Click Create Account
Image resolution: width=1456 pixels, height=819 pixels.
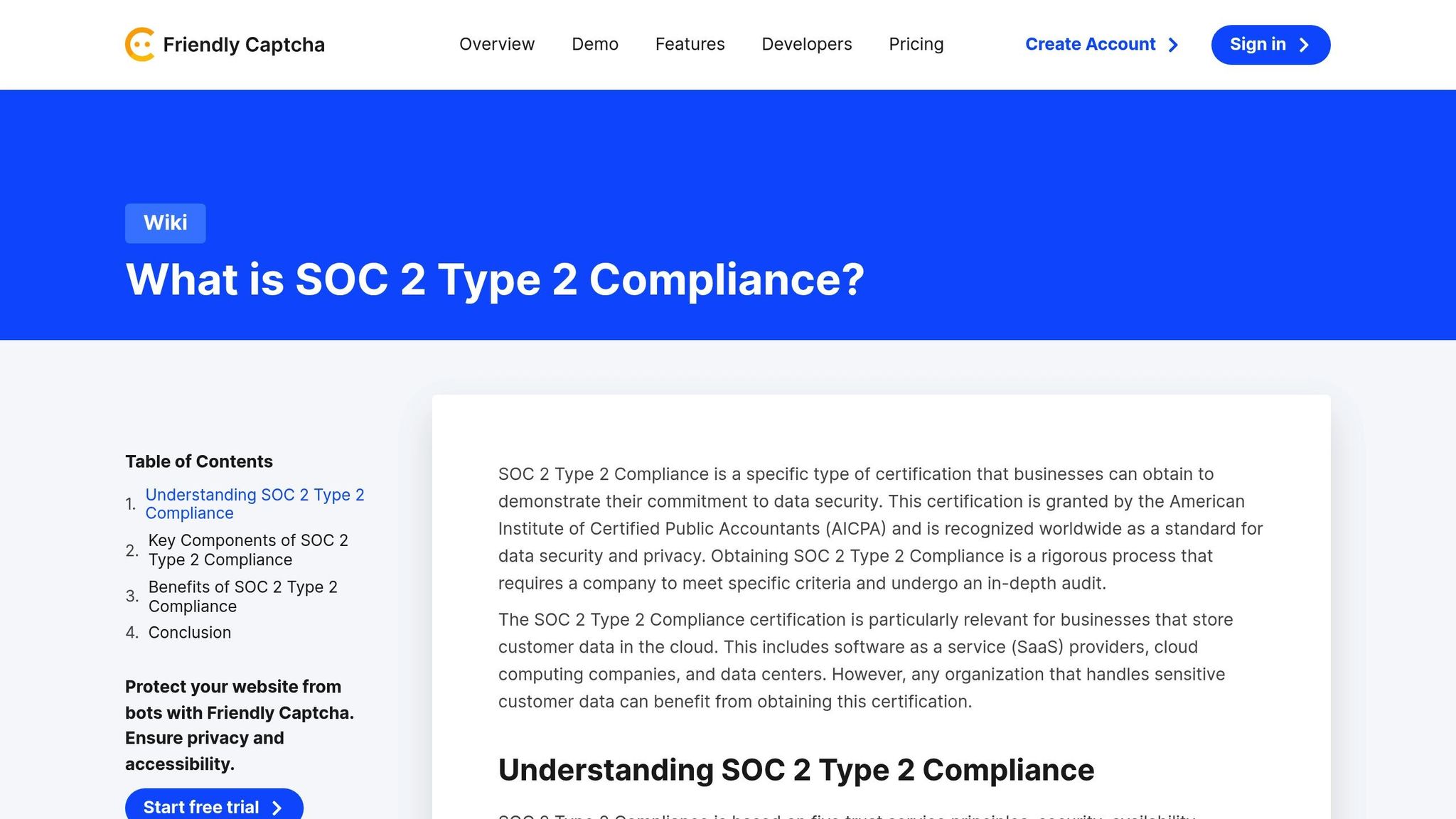click(x=1090, y=44)
